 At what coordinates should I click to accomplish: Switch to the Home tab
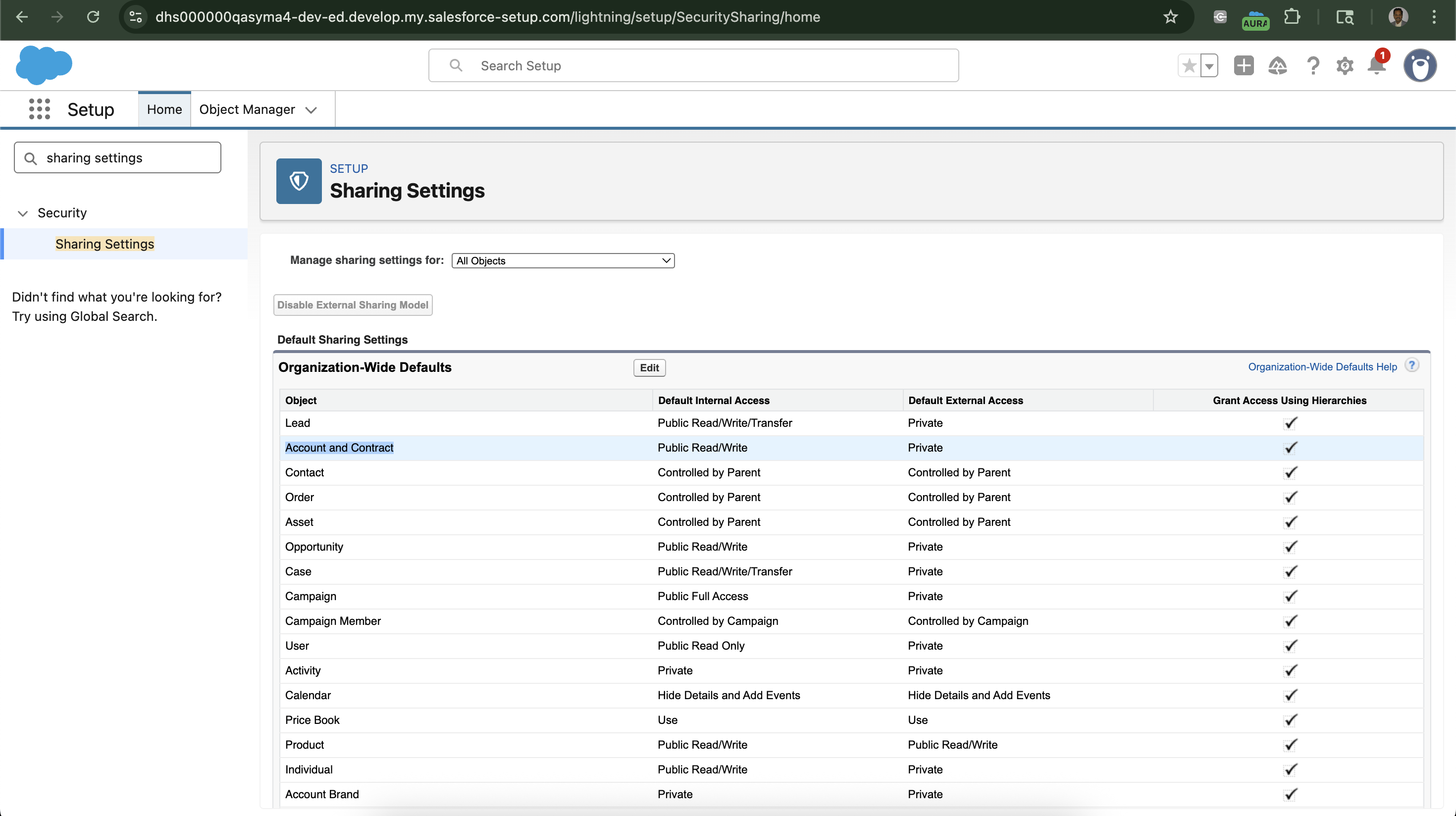164,109
